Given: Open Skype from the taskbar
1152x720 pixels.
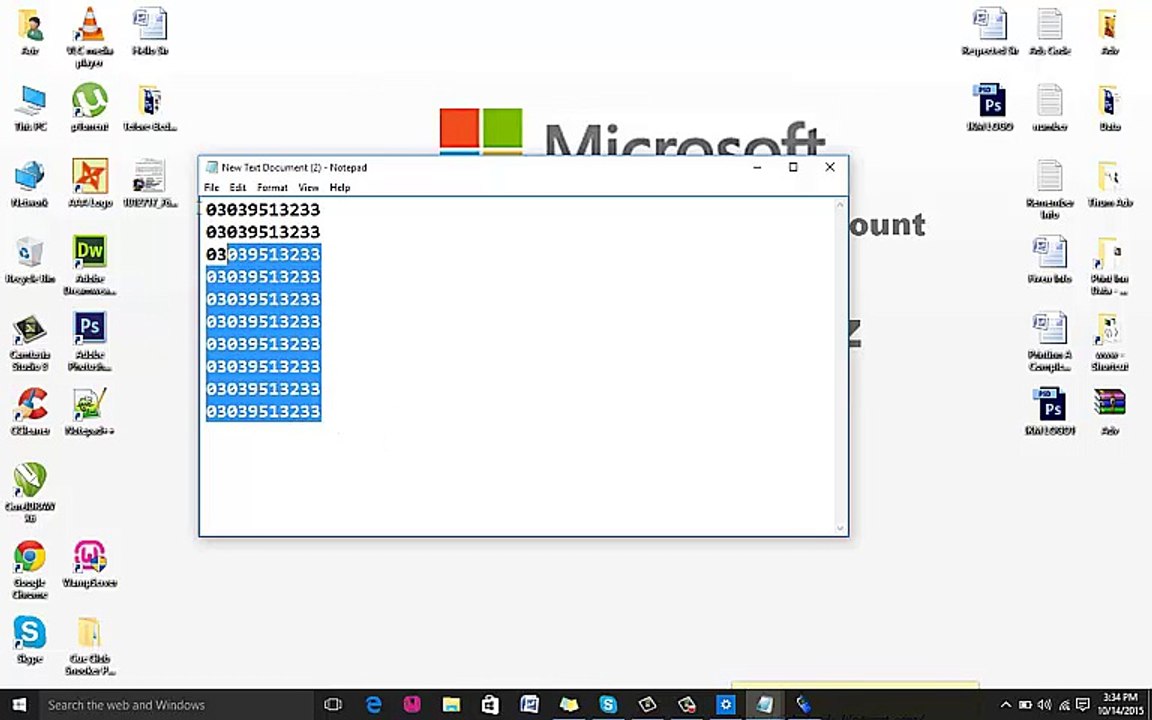Looking at the screenshot, I should (608, 705).
